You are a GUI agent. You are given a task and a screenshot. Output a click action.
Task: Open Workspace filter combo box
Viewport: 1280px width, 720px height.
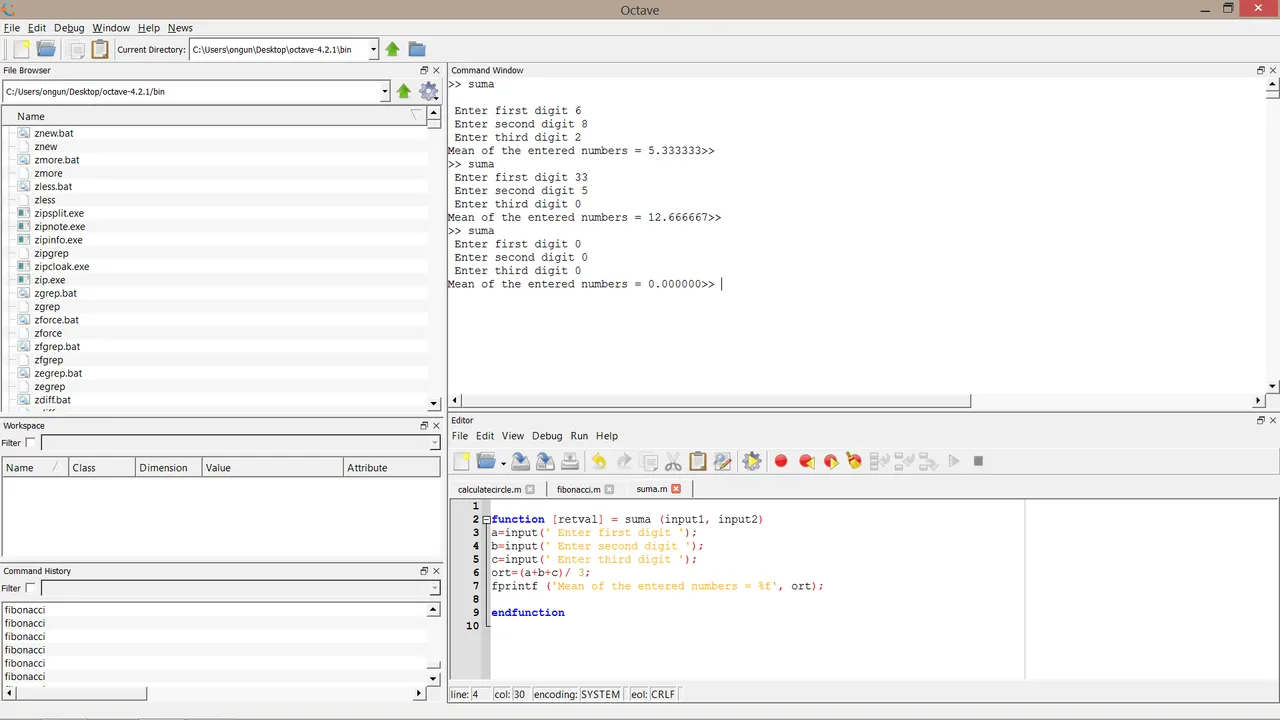[240, 443]
